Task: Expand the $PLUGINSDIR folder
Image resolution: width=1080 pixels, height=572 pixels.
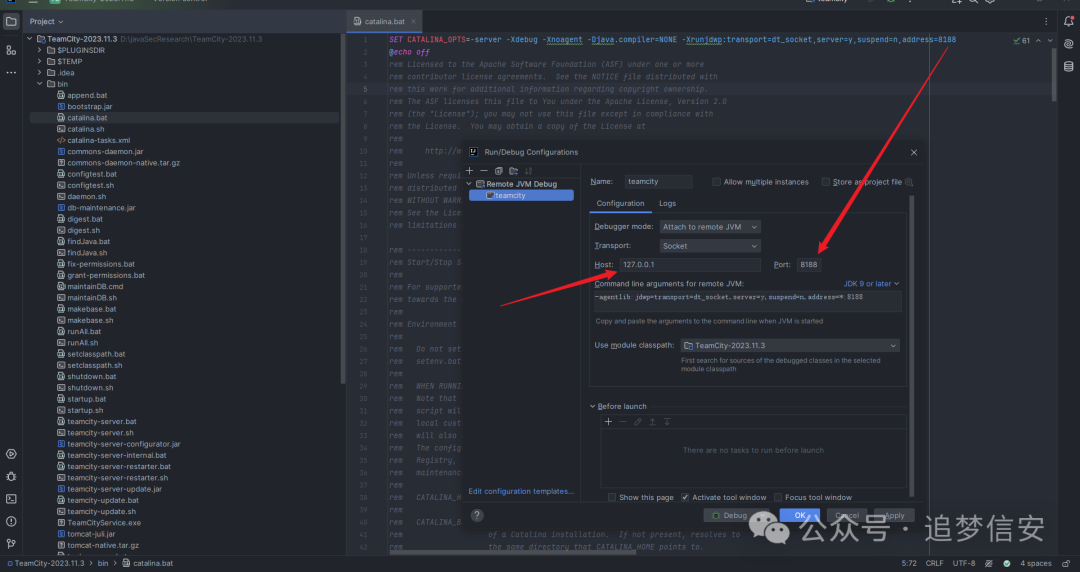Action: (40, 50)
